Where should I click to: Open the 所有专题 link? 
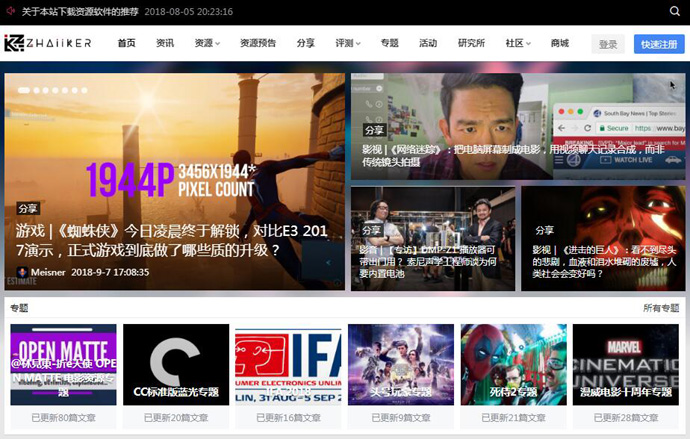[x=661, y=308]
